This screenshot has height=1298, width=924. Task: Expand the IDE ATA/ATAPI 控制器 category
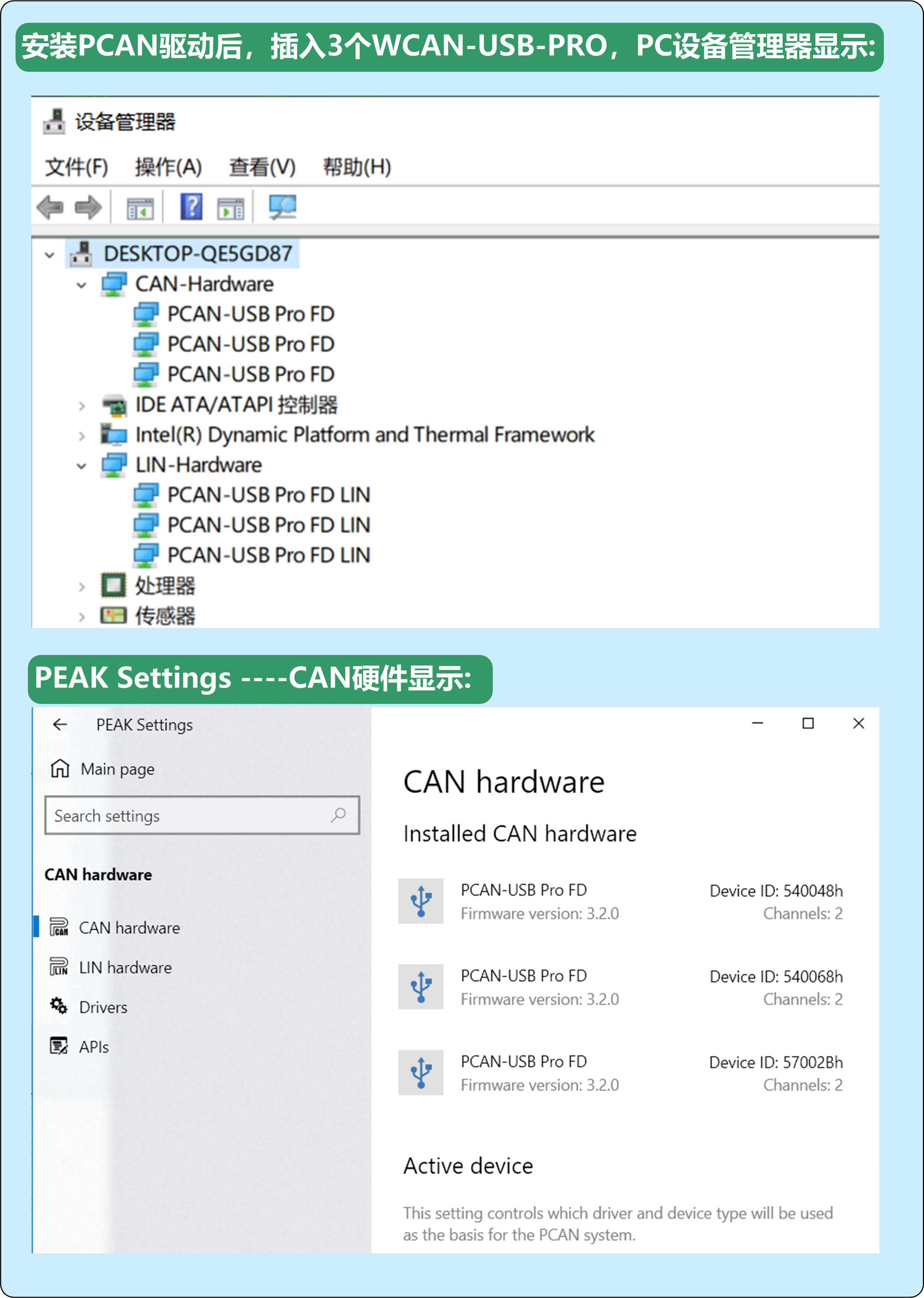81,406
